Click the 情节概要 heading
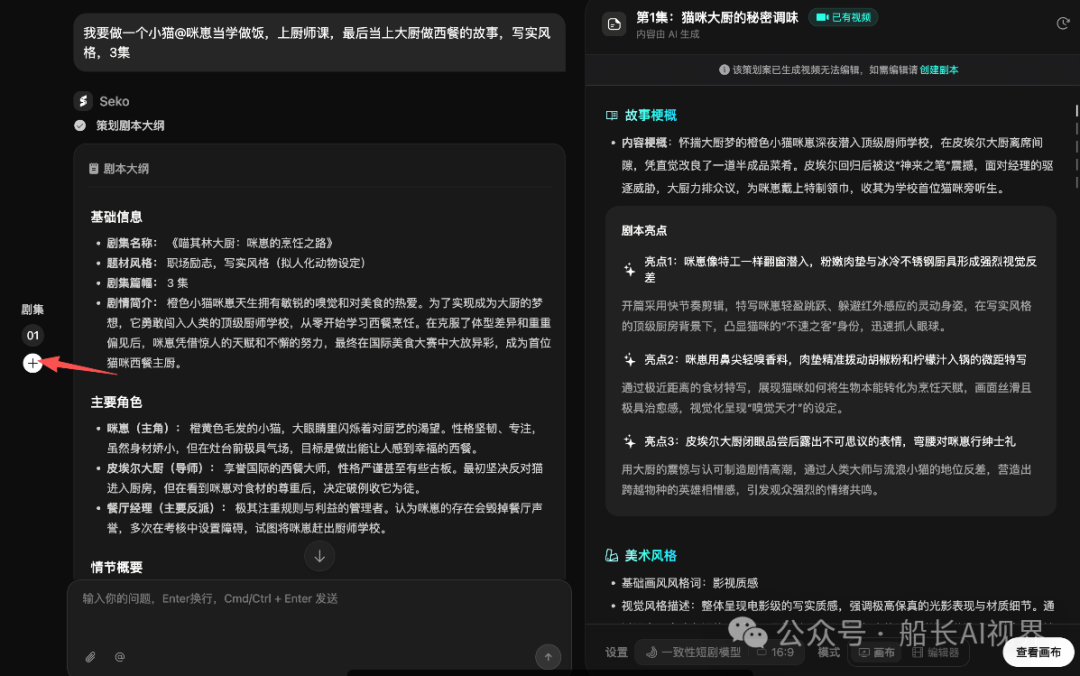Screen dimensions: 1080x676 coord(116,567)
